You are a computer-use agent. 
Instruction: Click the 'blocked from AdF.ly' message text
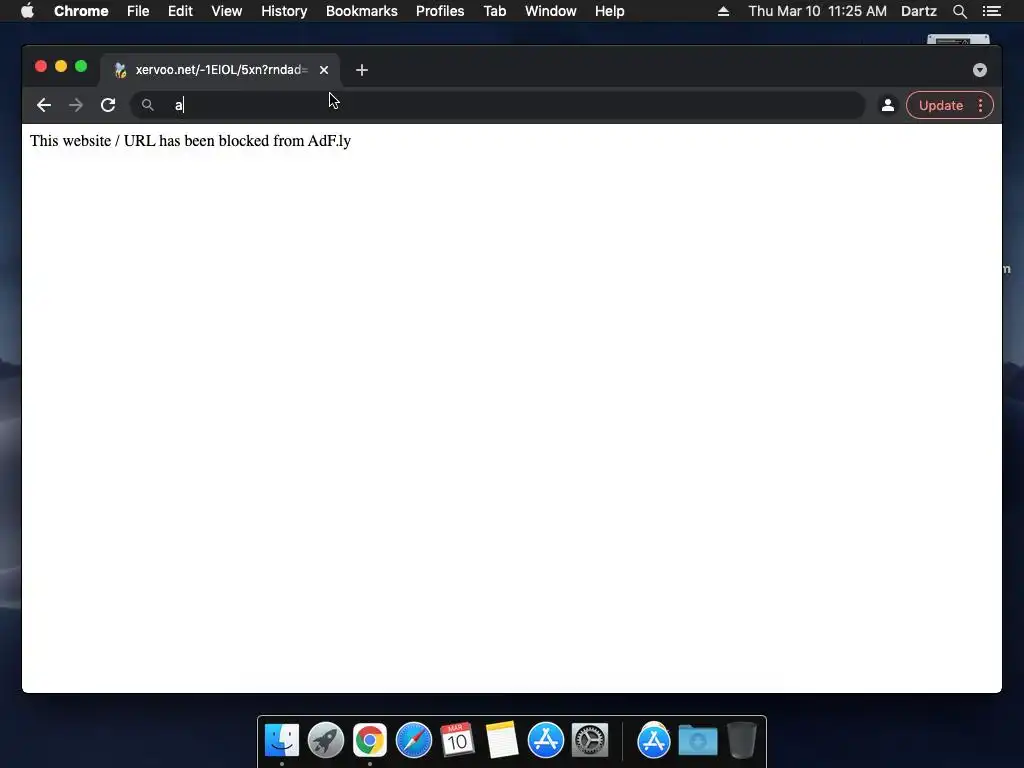click(x=191, y=141)
